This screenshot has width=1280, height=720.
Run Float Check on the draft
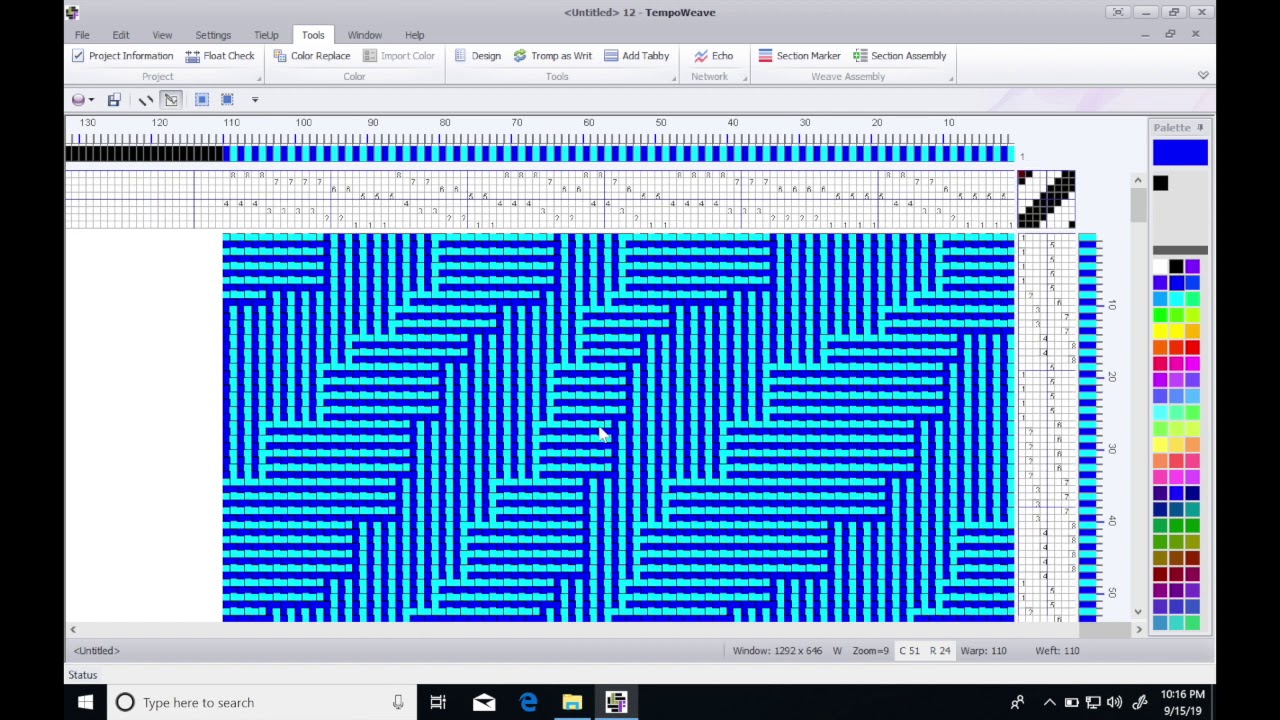(220, 56)
